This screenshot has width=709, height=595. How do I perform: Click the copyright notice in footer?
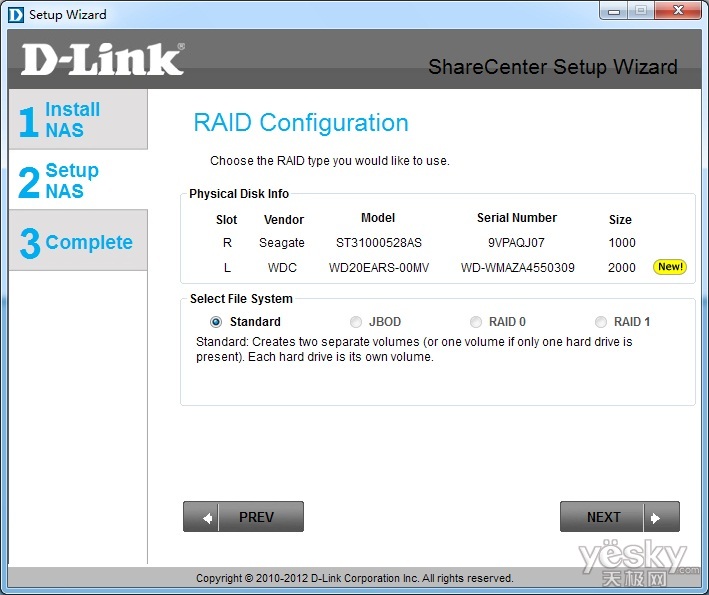click(x=355, y=578)
